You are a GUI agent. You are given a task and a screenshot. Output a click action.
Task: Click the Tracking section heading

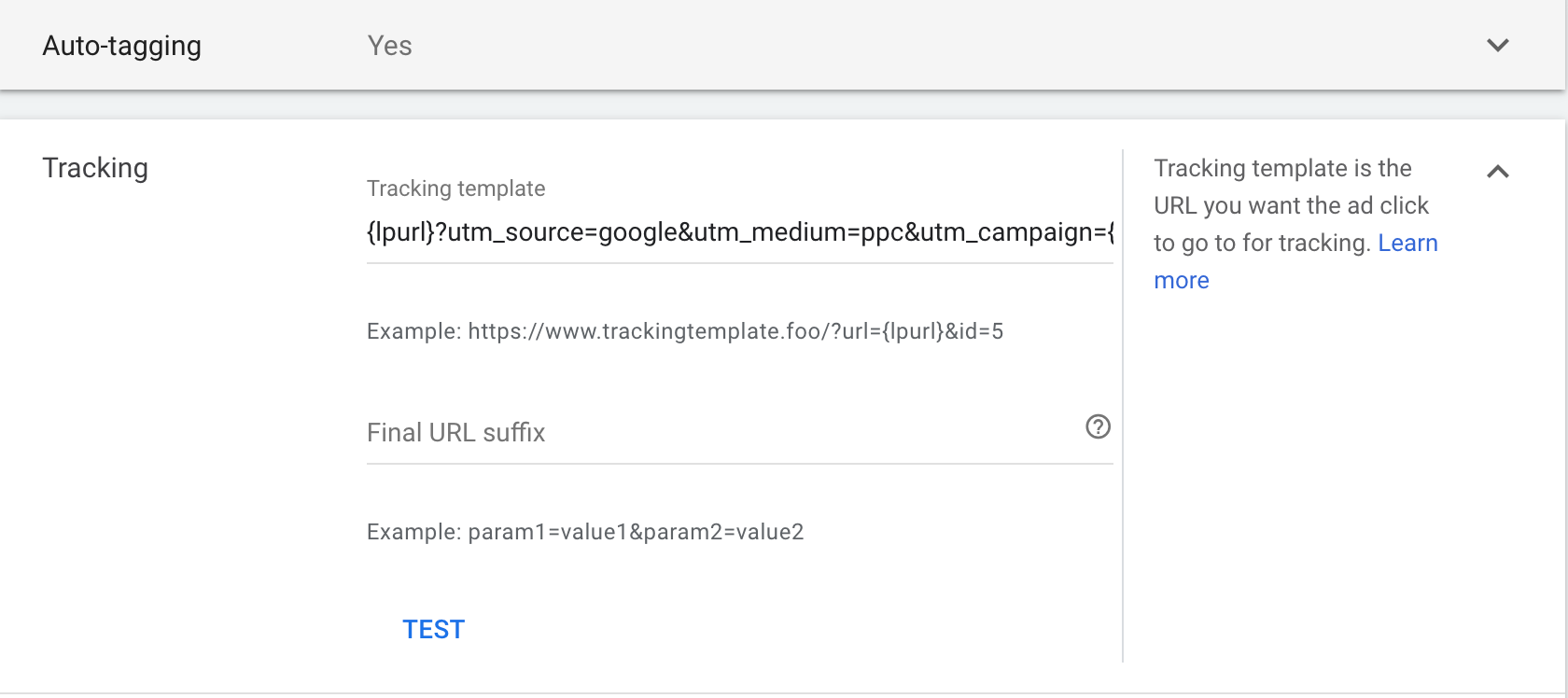[x=95, y=168]
